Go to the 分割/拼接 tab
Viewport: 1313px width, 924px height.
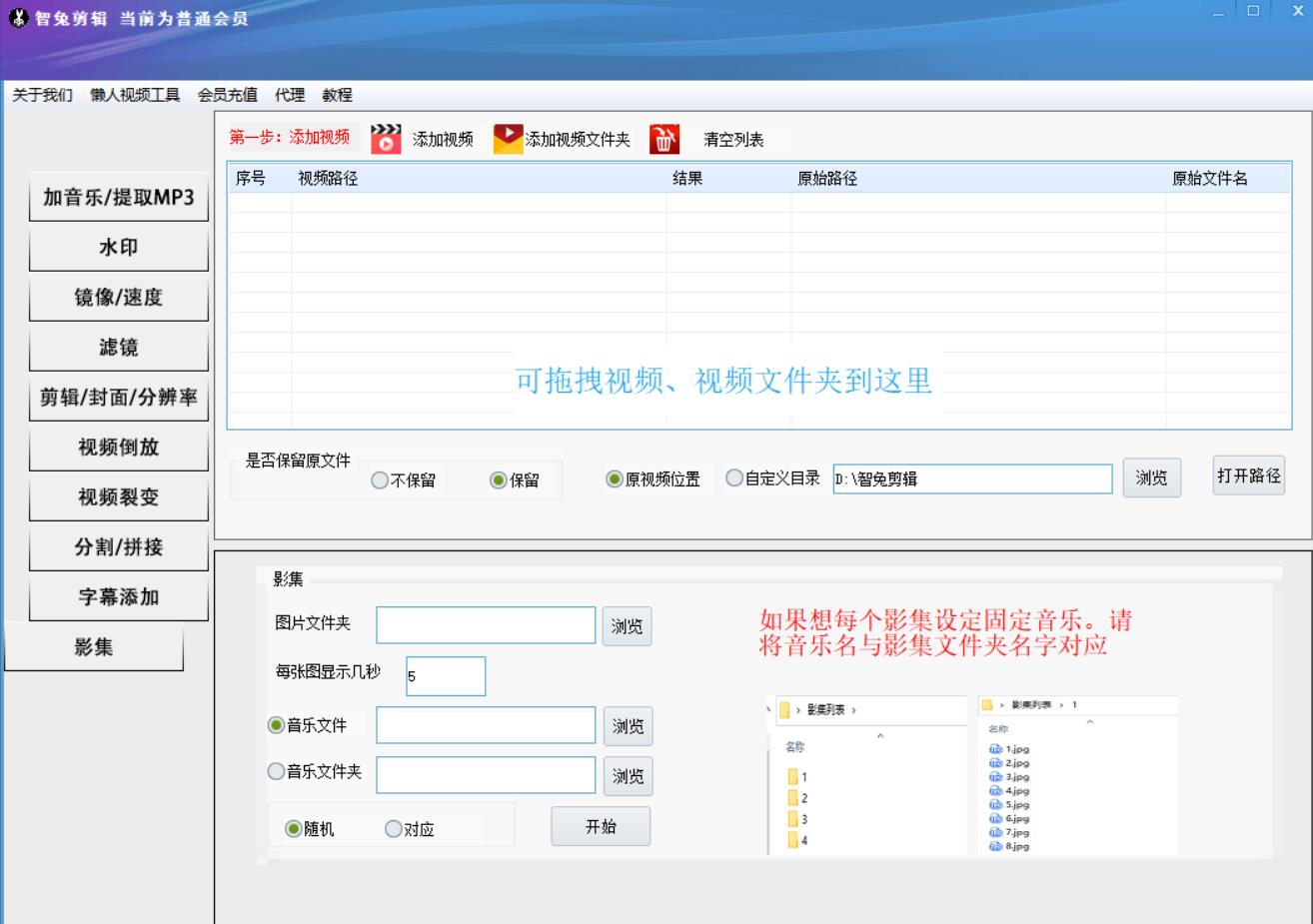(118, 546)
